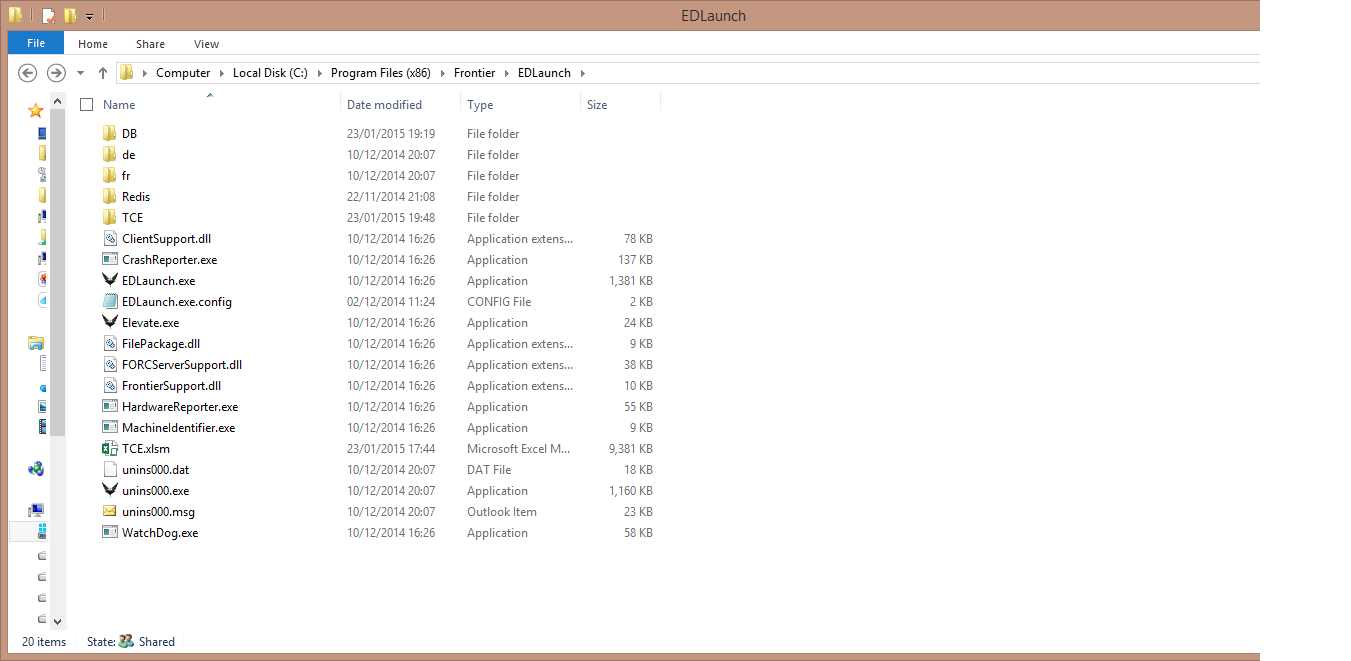Go back with the Back arrow
This screenshot has height=661, width=1351.
(x=28, y=73)
